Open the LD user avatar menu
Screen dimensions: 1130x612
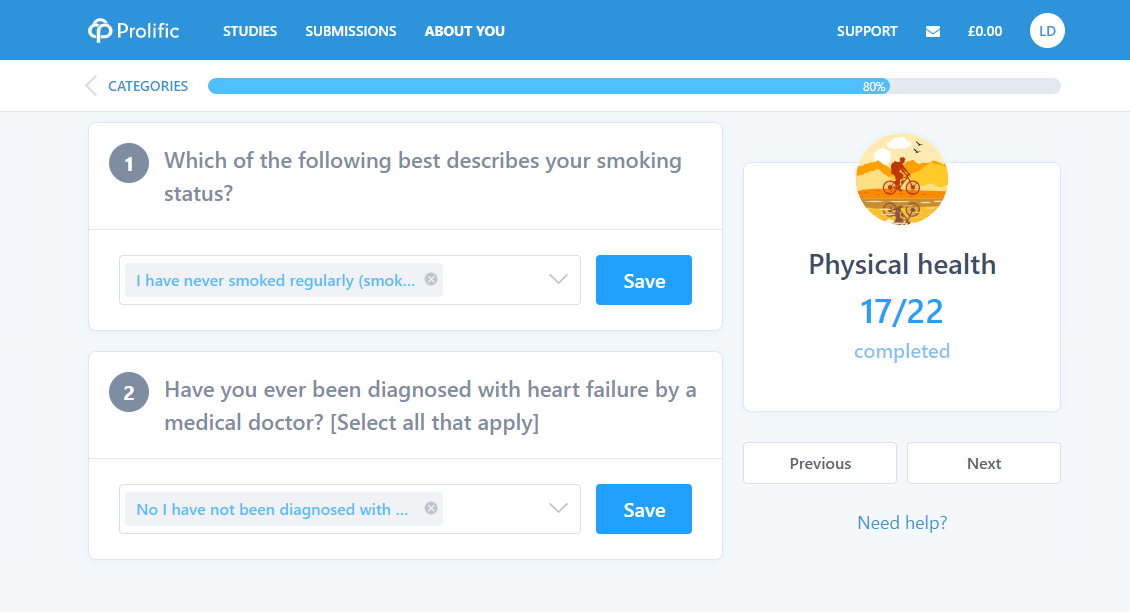coord(1047,31)
